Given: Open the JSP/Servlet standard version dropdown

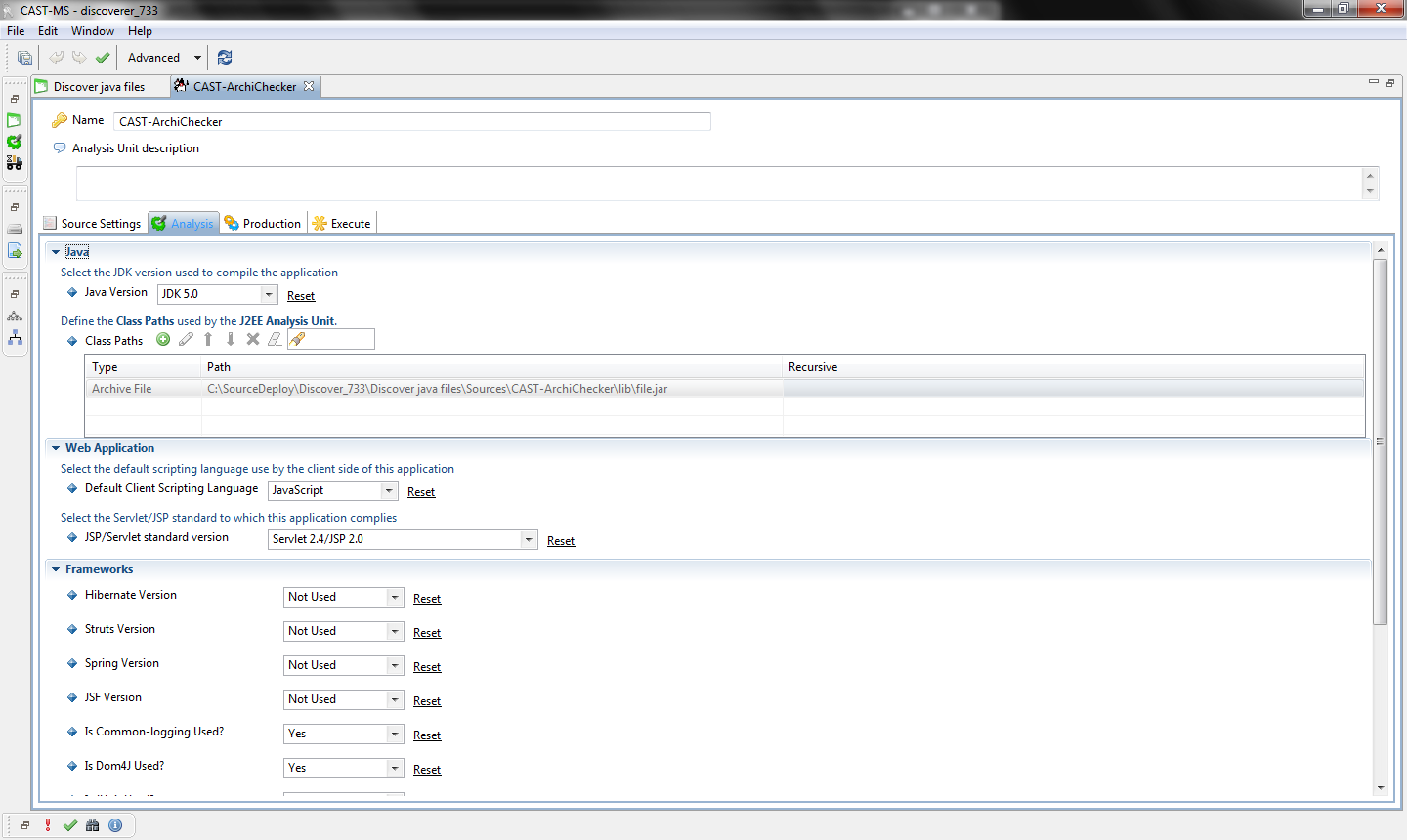Looking at the screenshot, I should (528, 539).
